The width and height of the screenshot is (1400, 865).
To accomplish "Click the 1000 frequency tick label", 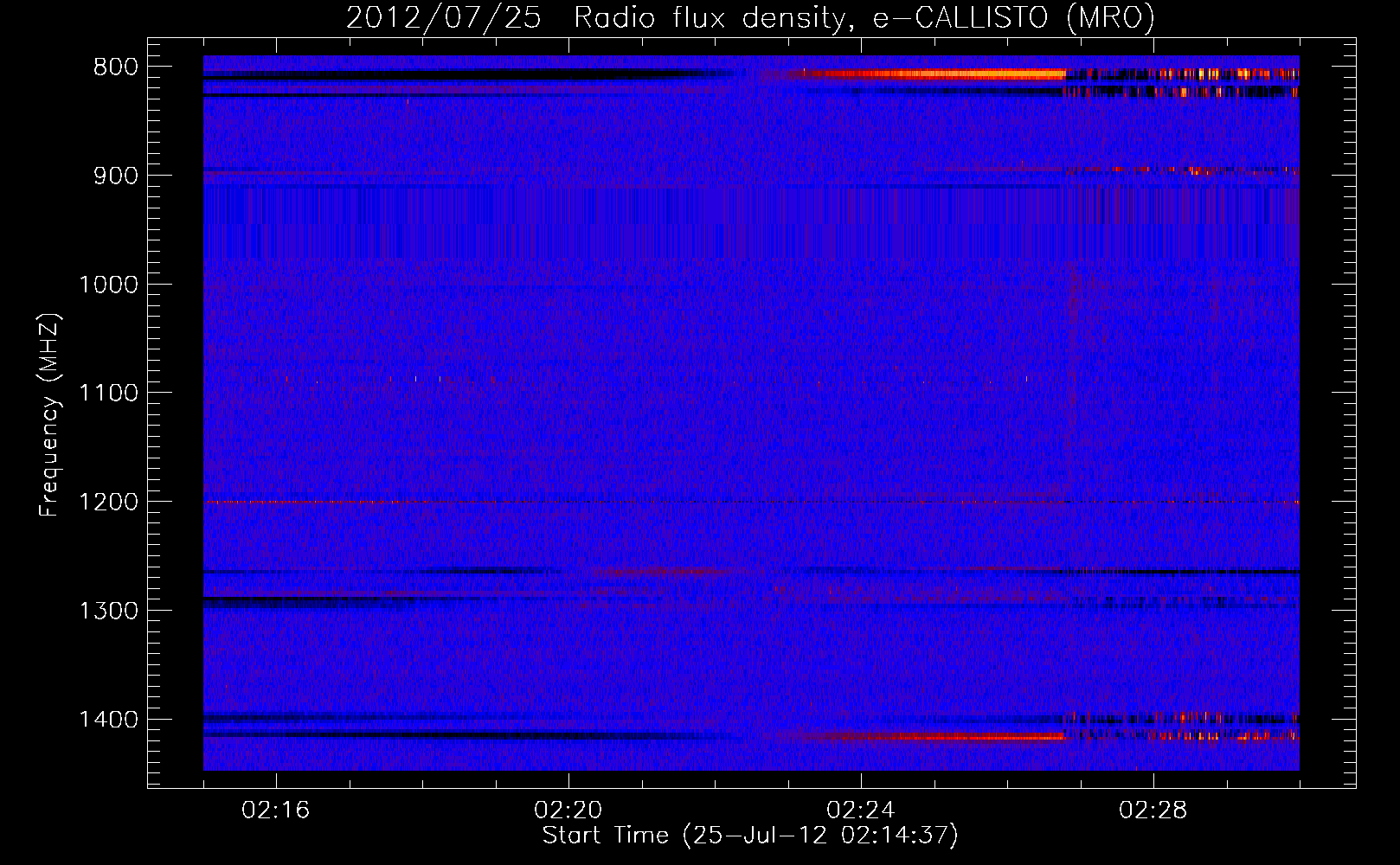I will pos(109,285).
